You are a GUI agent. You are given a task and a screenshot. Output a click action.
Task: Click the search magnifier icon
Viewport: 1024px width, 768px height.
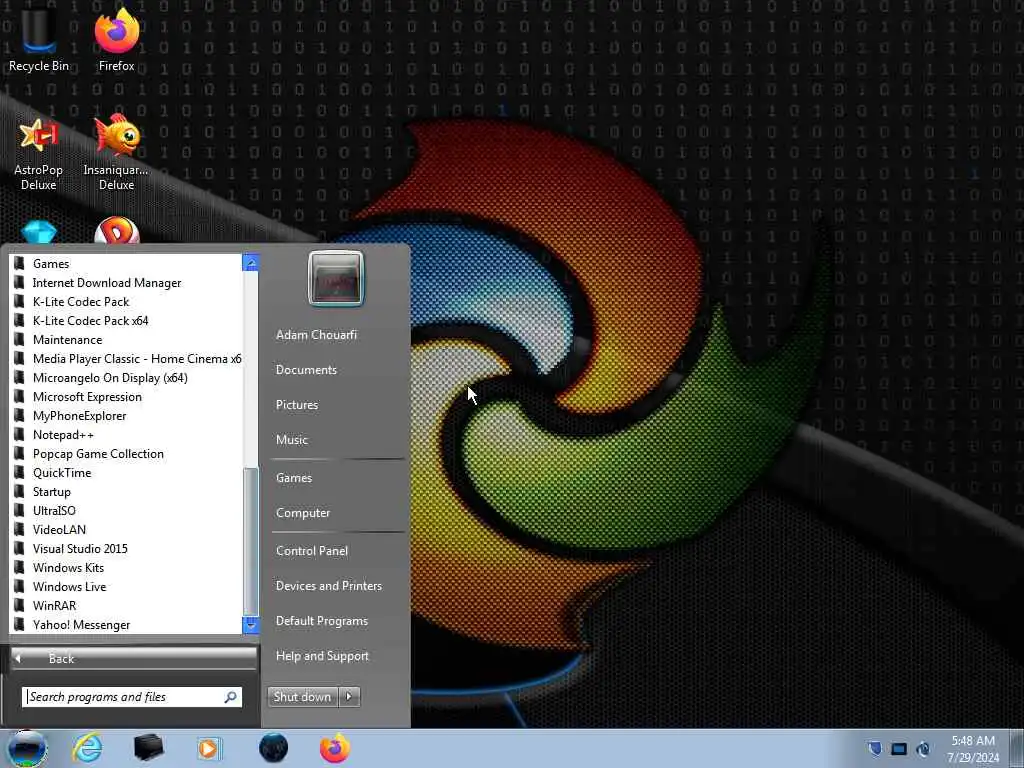coord(231,697)
